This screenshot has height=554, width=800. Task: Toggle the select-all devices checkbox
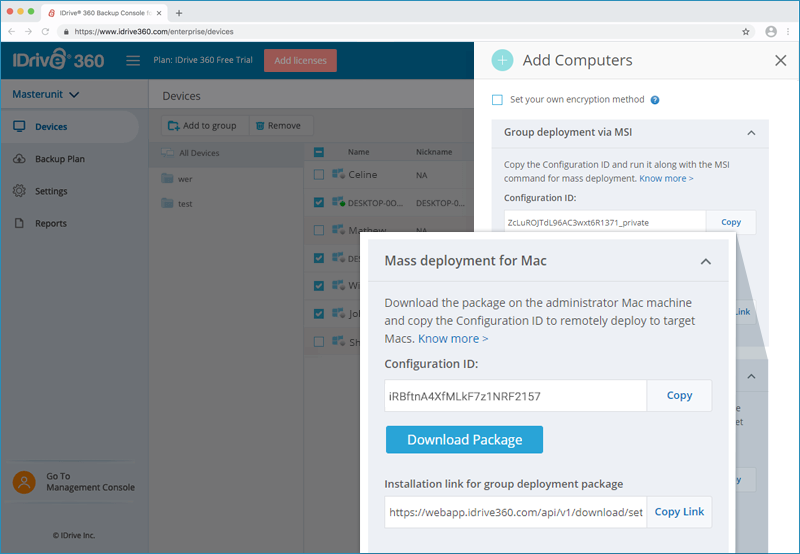point(319,152)
